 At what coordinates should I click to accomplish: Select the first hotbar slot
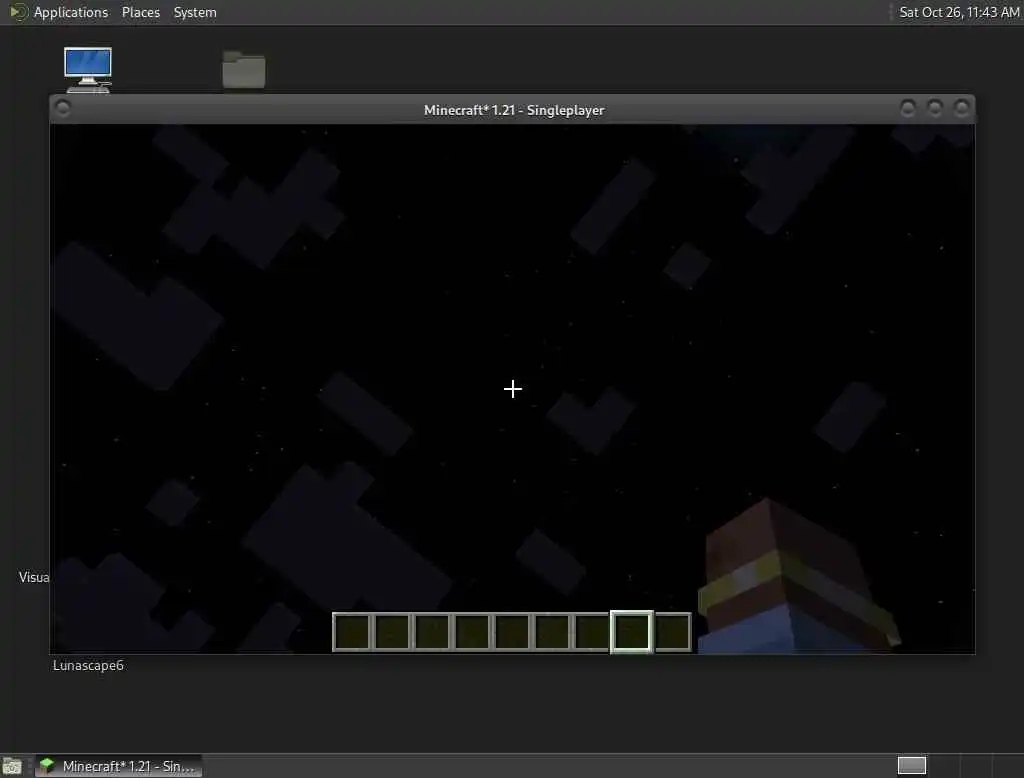click(x=353, y=632)
